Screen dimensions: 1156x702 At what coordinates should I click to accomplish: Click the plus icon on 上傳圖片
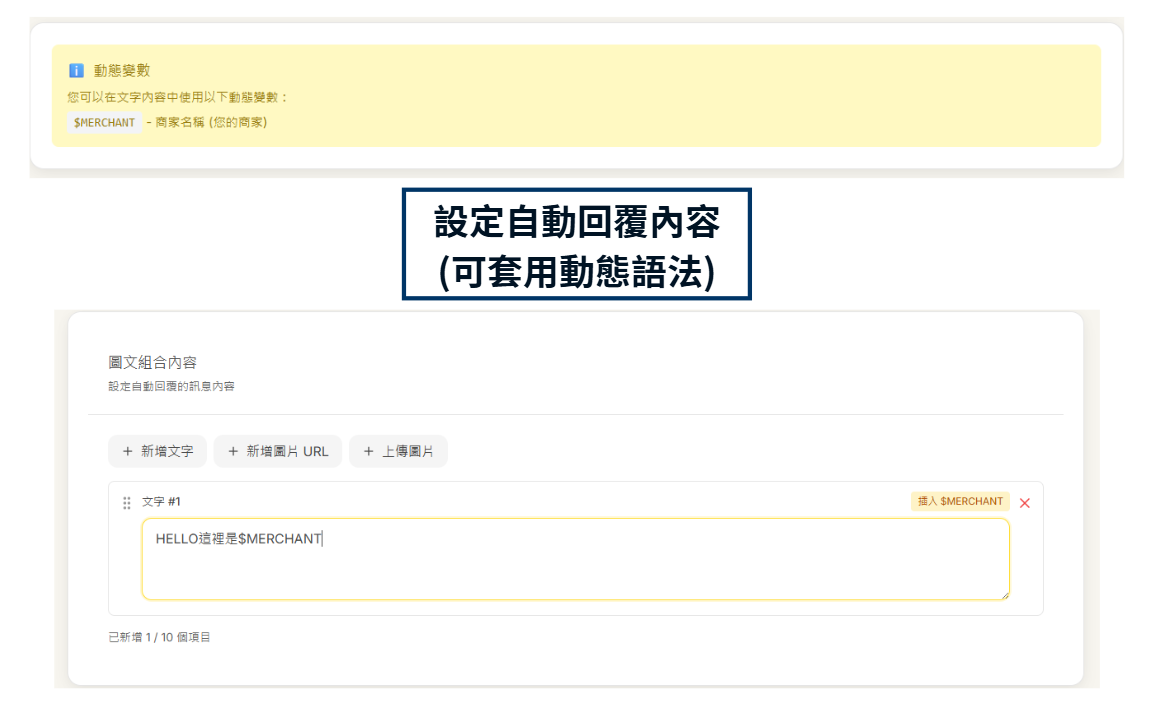point(368,452)
